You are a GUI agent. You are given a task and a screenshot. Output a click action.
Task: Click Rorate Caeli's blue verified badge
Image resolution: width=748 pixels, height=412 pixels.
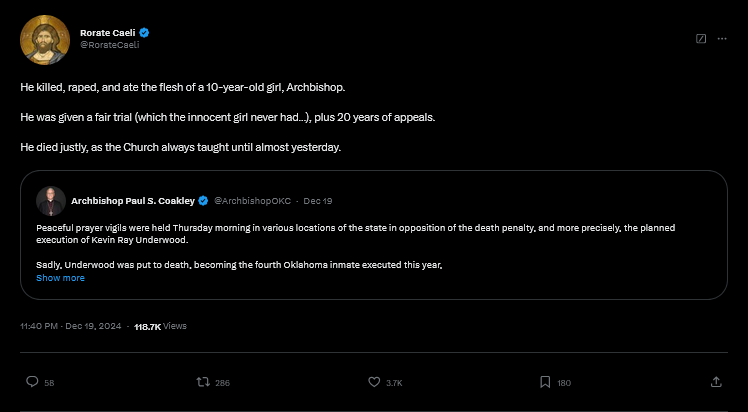(x=144, y=32)
